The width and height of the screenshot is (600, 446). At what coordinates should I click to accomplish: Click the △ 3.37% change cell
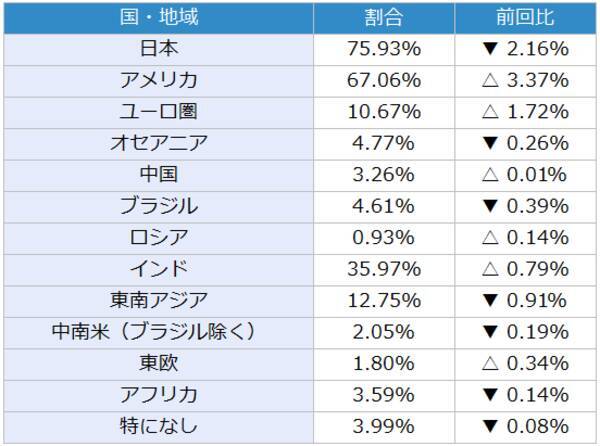(524, 80)
